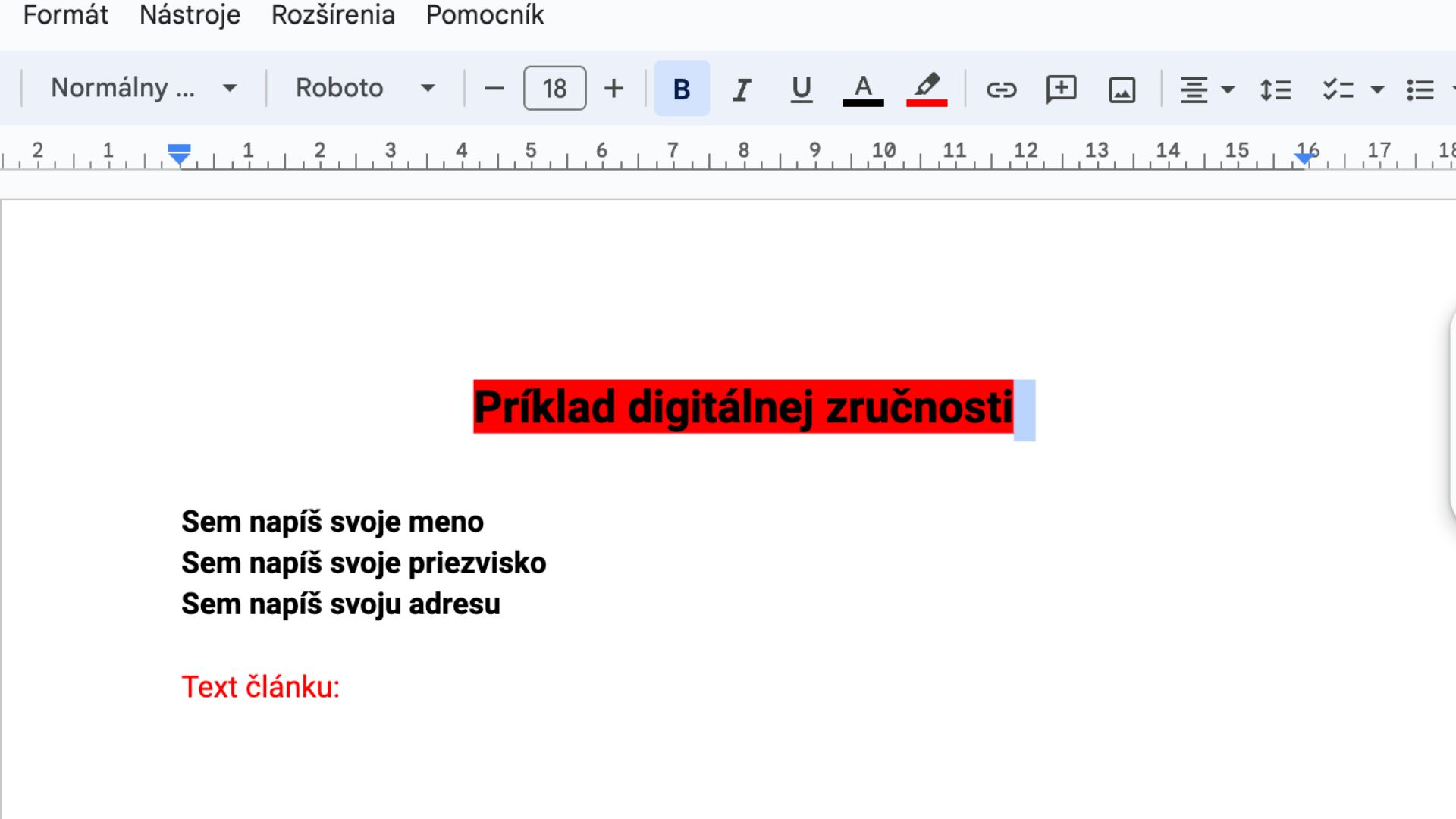Expand the checklist options arrow
This screenshot has width=1456, height=819.
[1378, 89]
